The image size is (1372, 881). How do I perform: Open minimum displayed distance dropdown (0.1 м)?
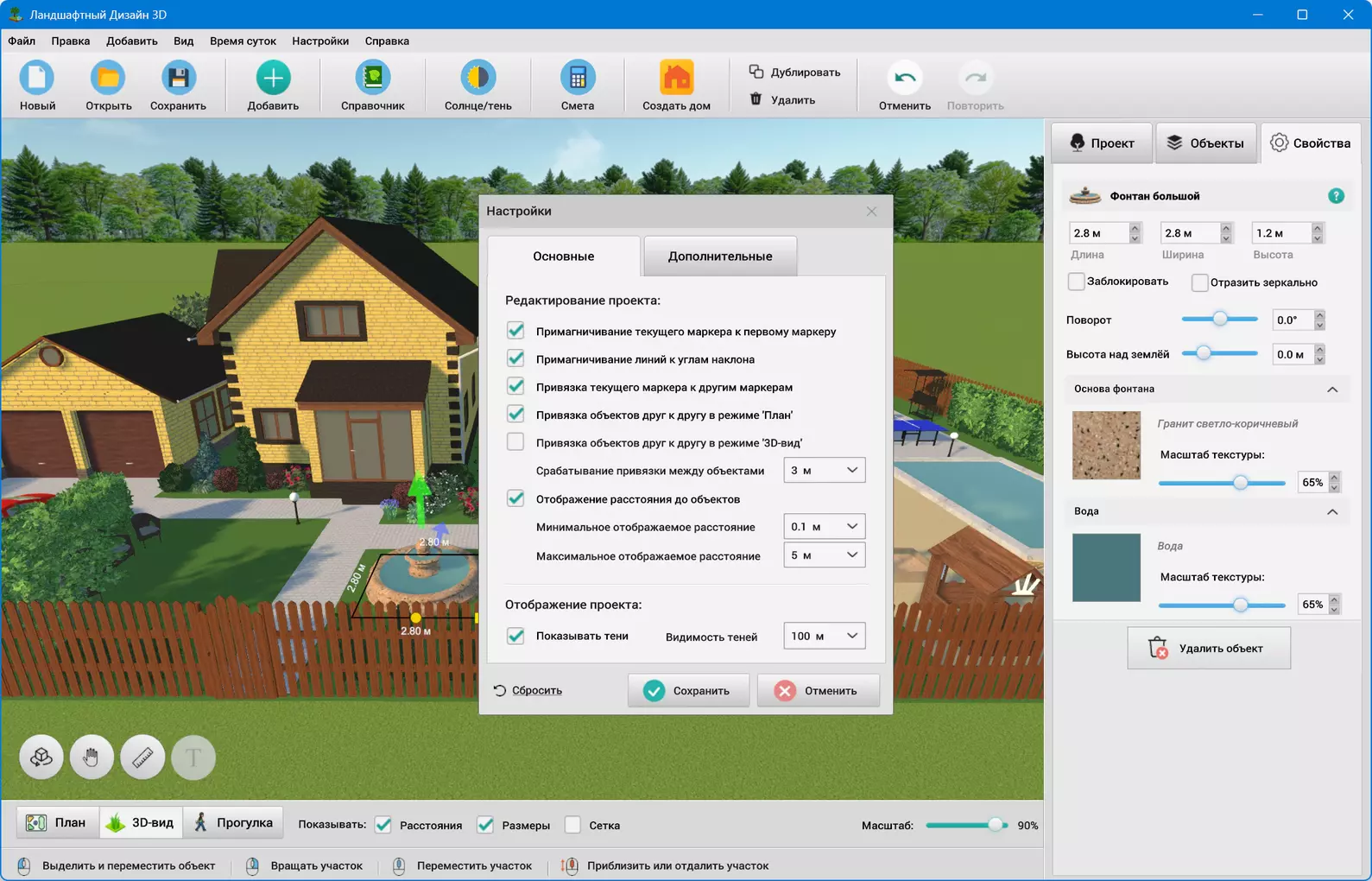(825, 526)
